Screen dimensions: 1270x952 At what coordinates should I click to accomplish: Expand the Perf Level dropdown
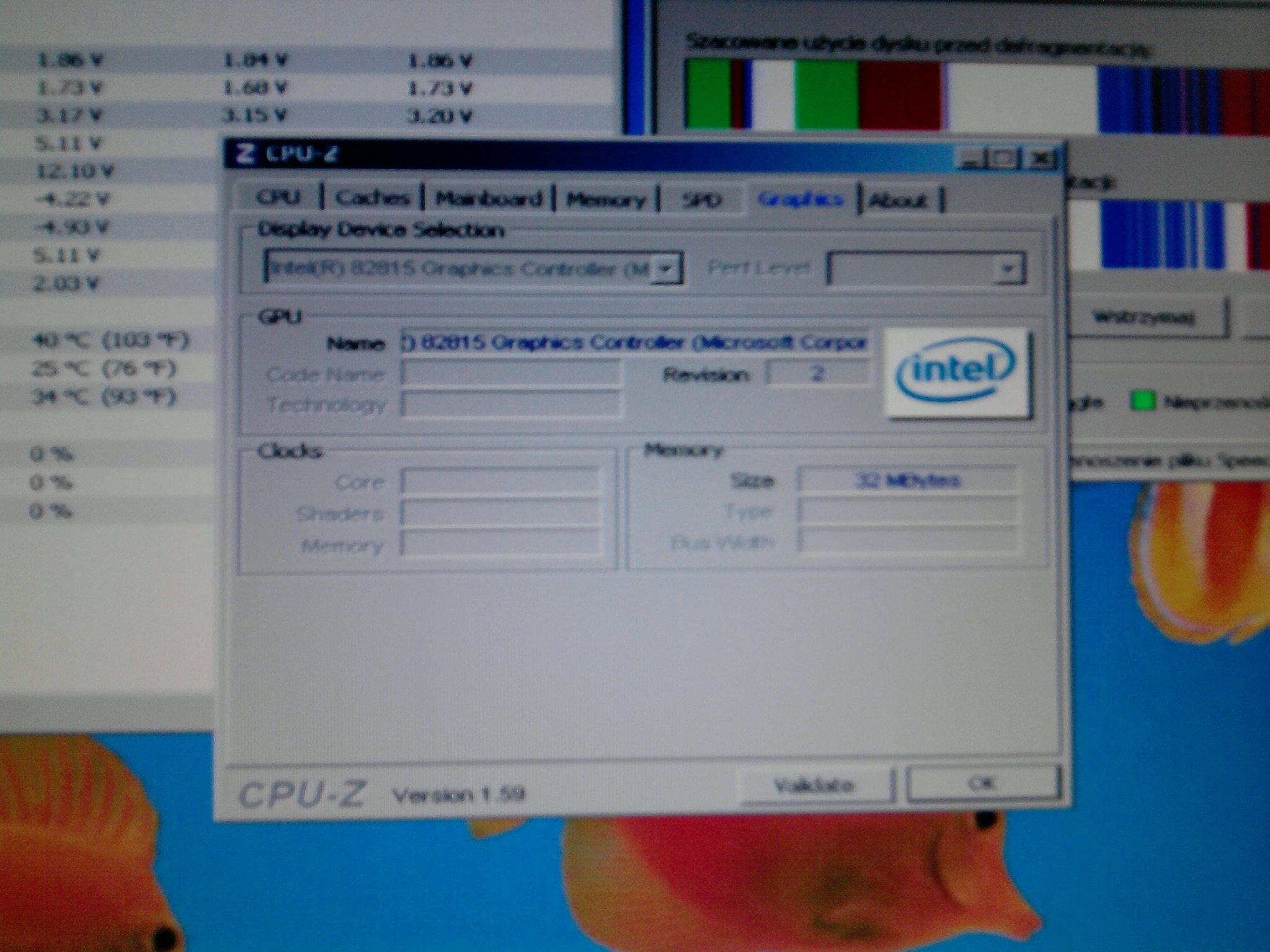click(x=1008, y=270)
